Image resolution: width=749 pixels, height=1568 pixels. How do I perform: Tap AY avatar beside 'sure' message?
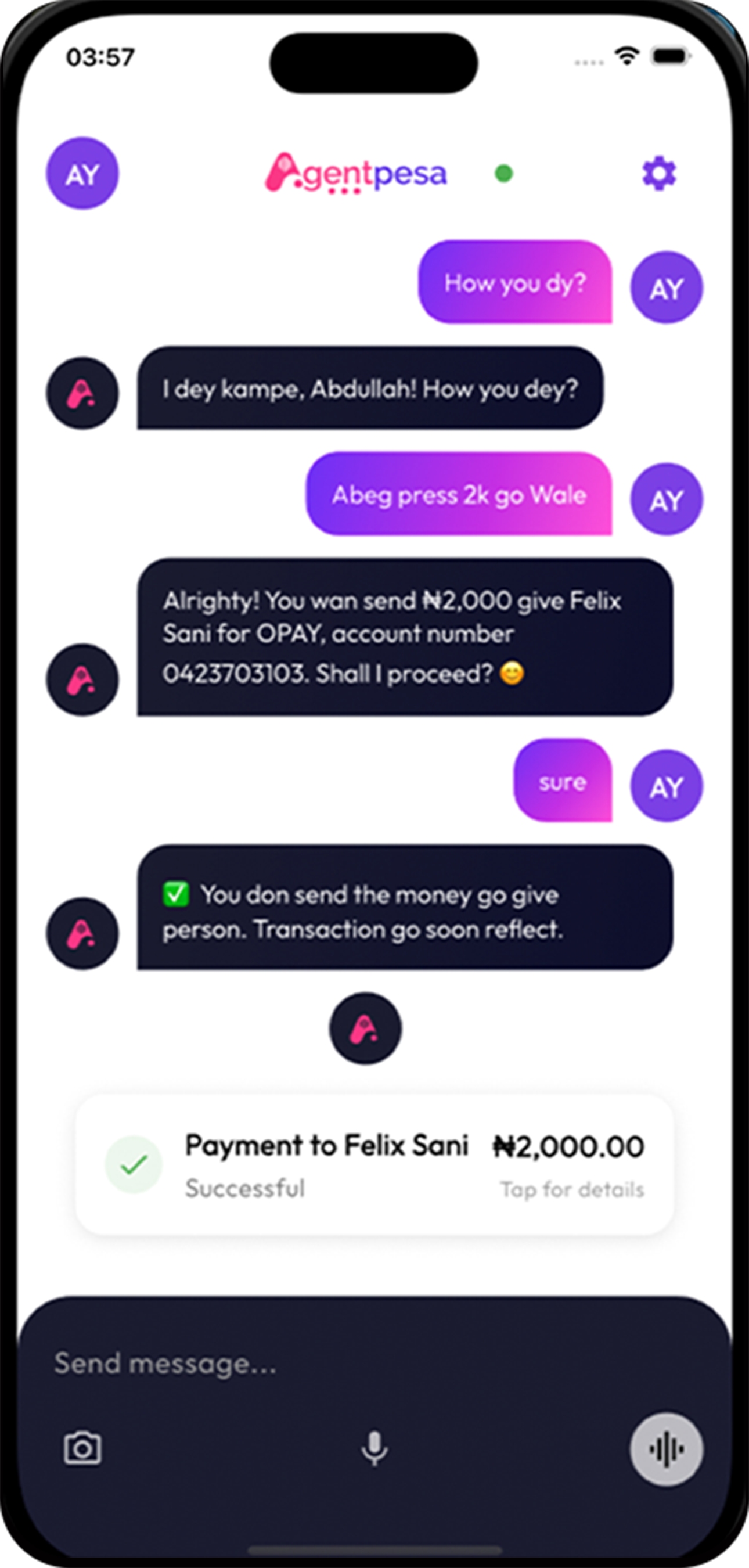coord(666,786)
